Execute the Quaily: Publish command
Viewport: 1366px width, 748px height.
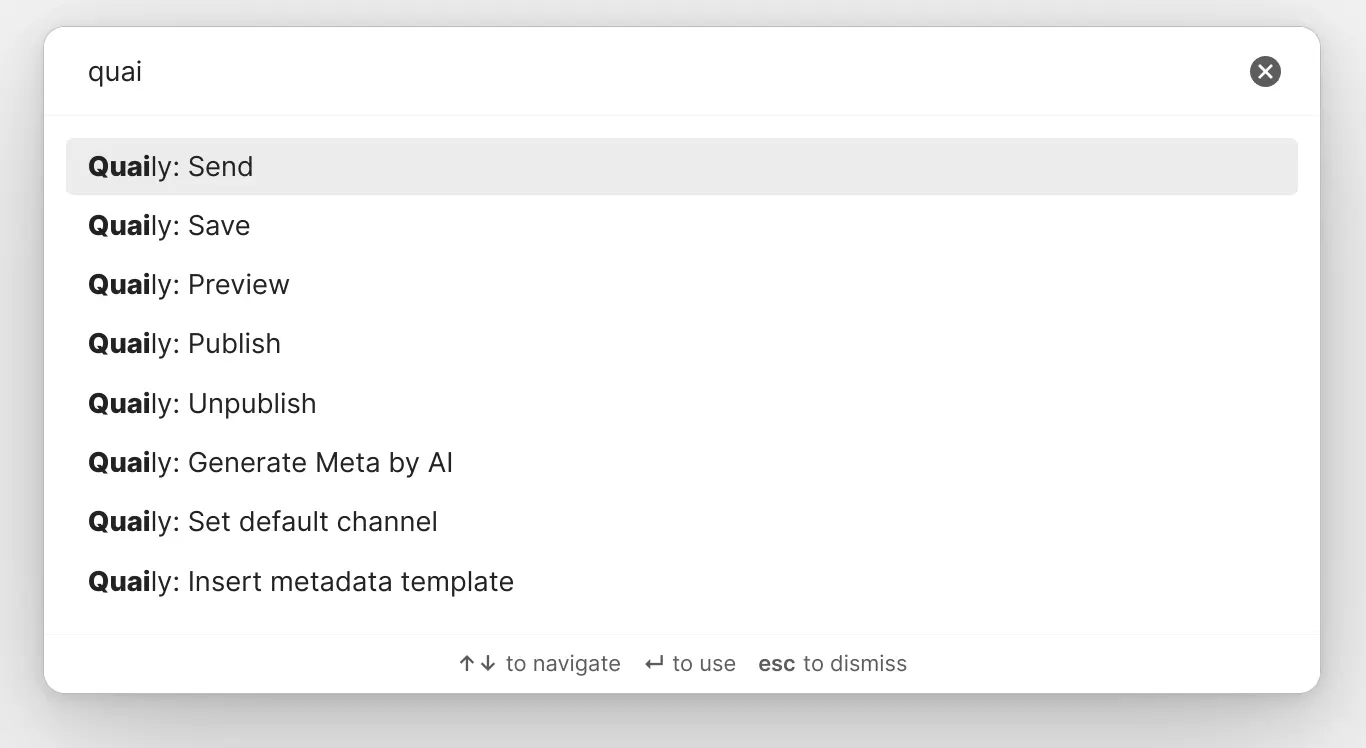(682, 344)
